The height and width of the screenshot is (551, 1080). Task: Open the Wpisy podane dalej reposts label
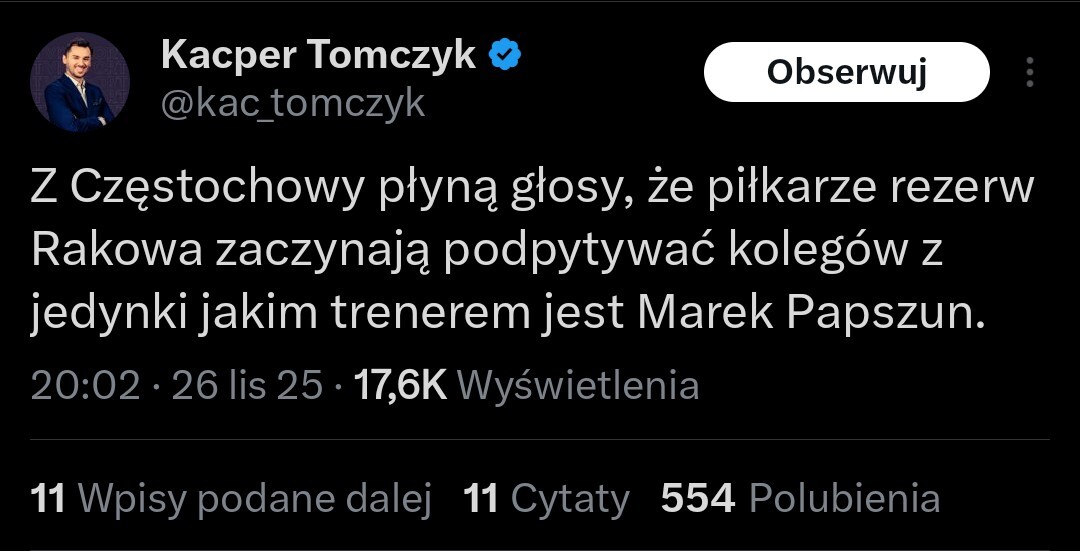tap(253, 497)
